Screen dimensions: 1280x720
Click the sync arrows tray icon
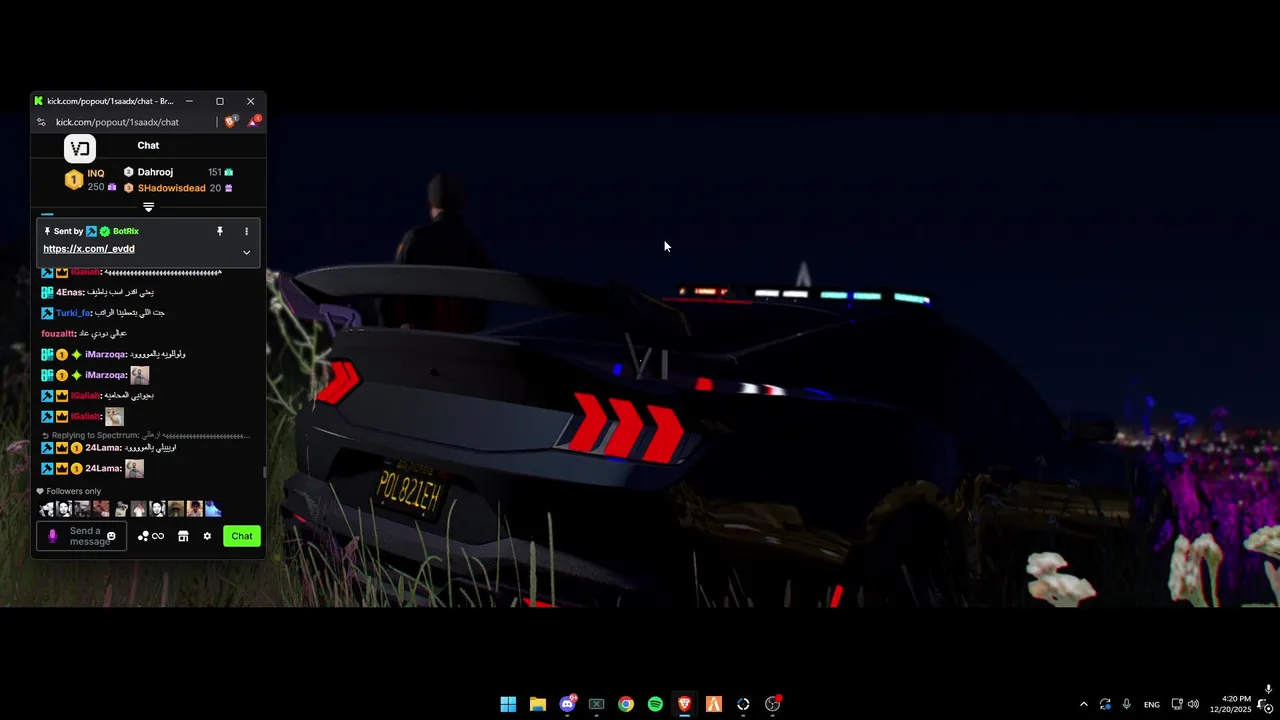click(1105, 704)
